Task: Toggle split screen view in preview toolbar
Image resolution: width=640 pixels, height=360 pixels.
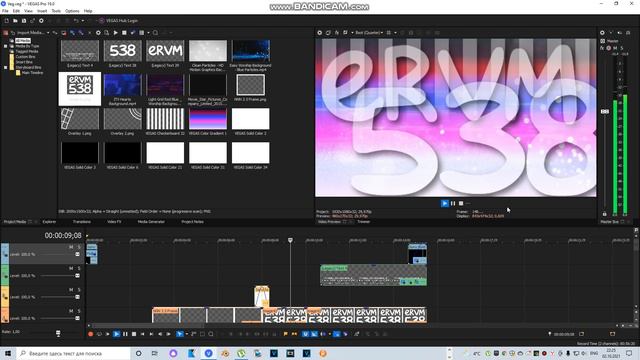Action: 345,33
